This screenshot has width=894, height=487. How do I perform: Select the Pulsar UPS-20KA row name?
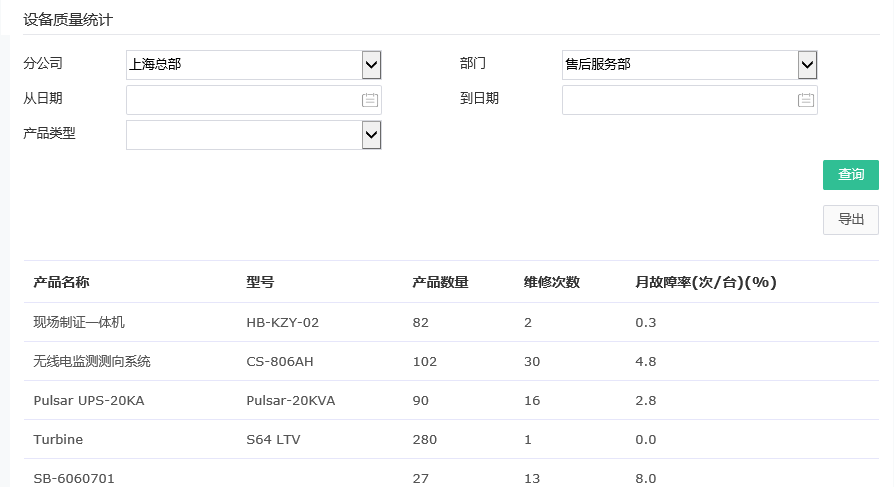click(88, 401)
